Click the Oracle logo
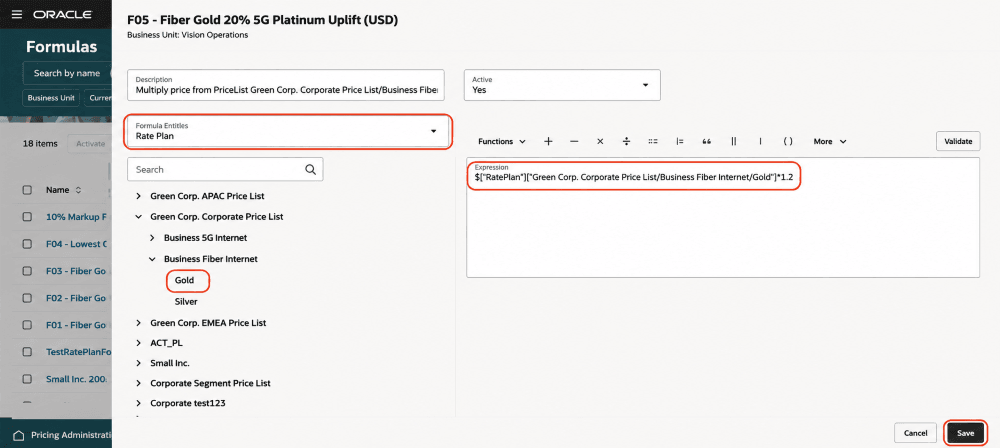1000x448 pixels. coord(62,14)
